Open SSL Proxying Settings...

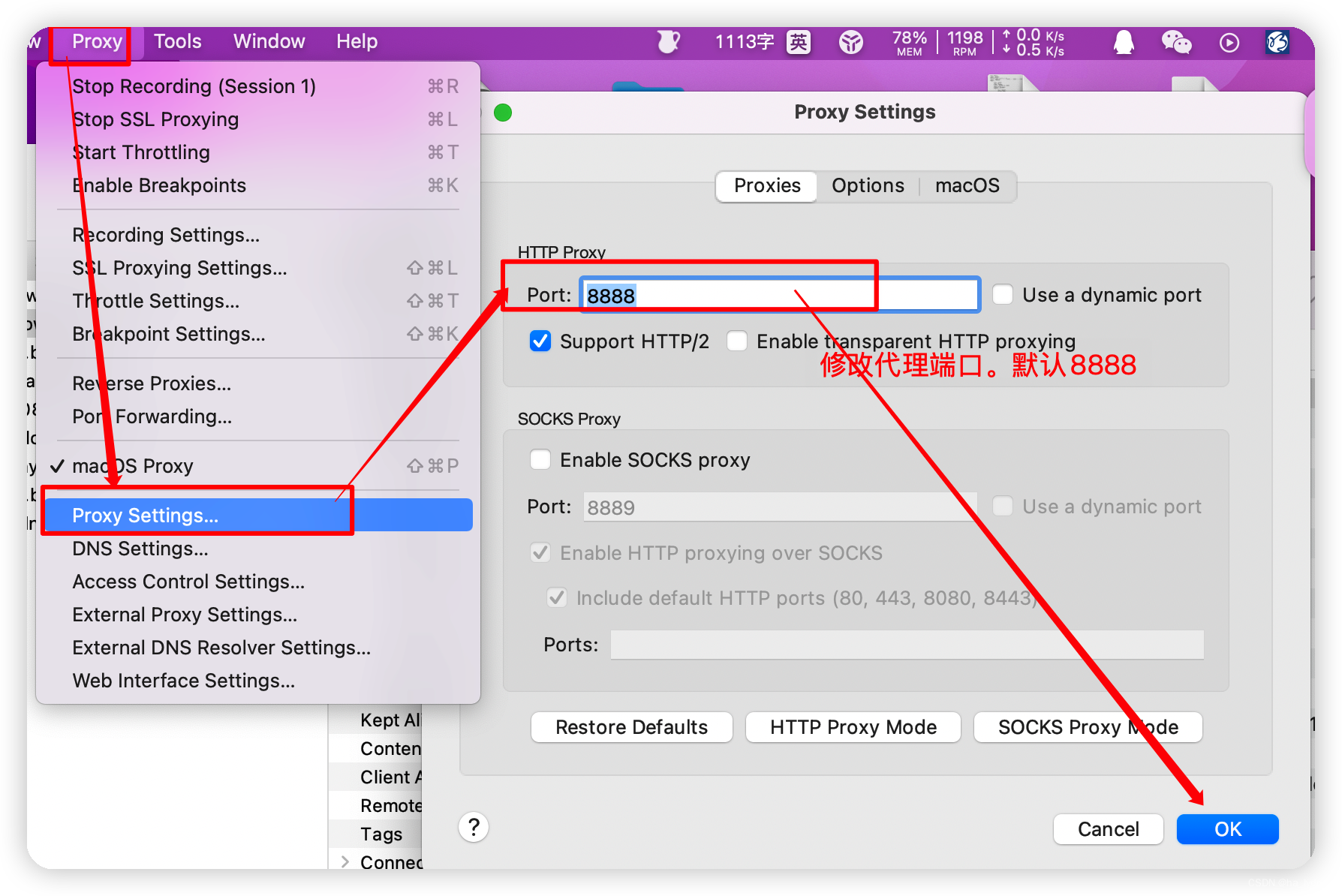click(x=257, y=268)
